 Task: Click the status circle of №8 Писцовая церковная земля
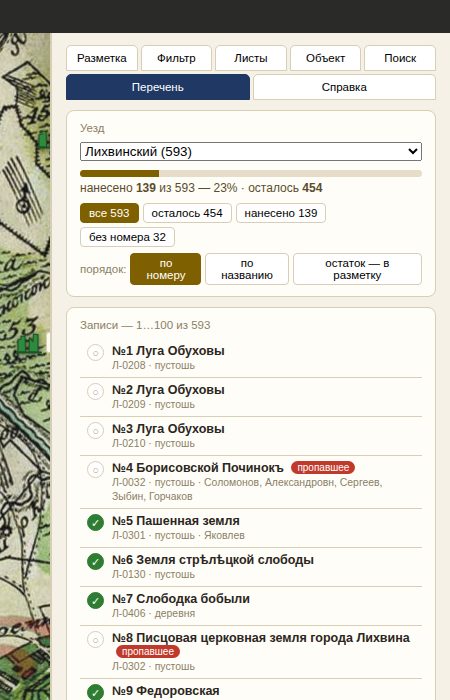95,640
